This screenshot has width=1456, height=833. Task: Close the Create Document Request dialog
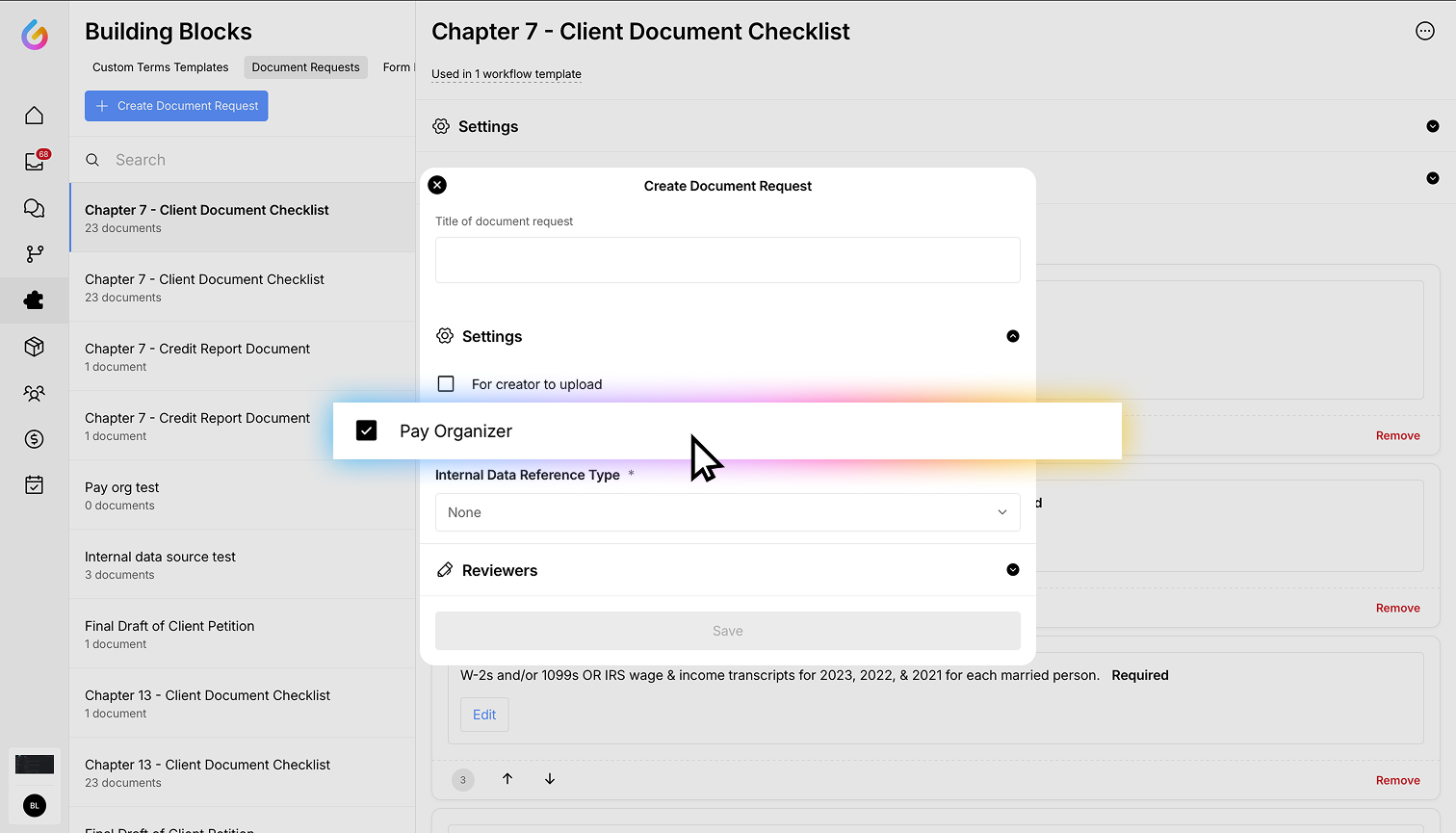coord(437,185)
